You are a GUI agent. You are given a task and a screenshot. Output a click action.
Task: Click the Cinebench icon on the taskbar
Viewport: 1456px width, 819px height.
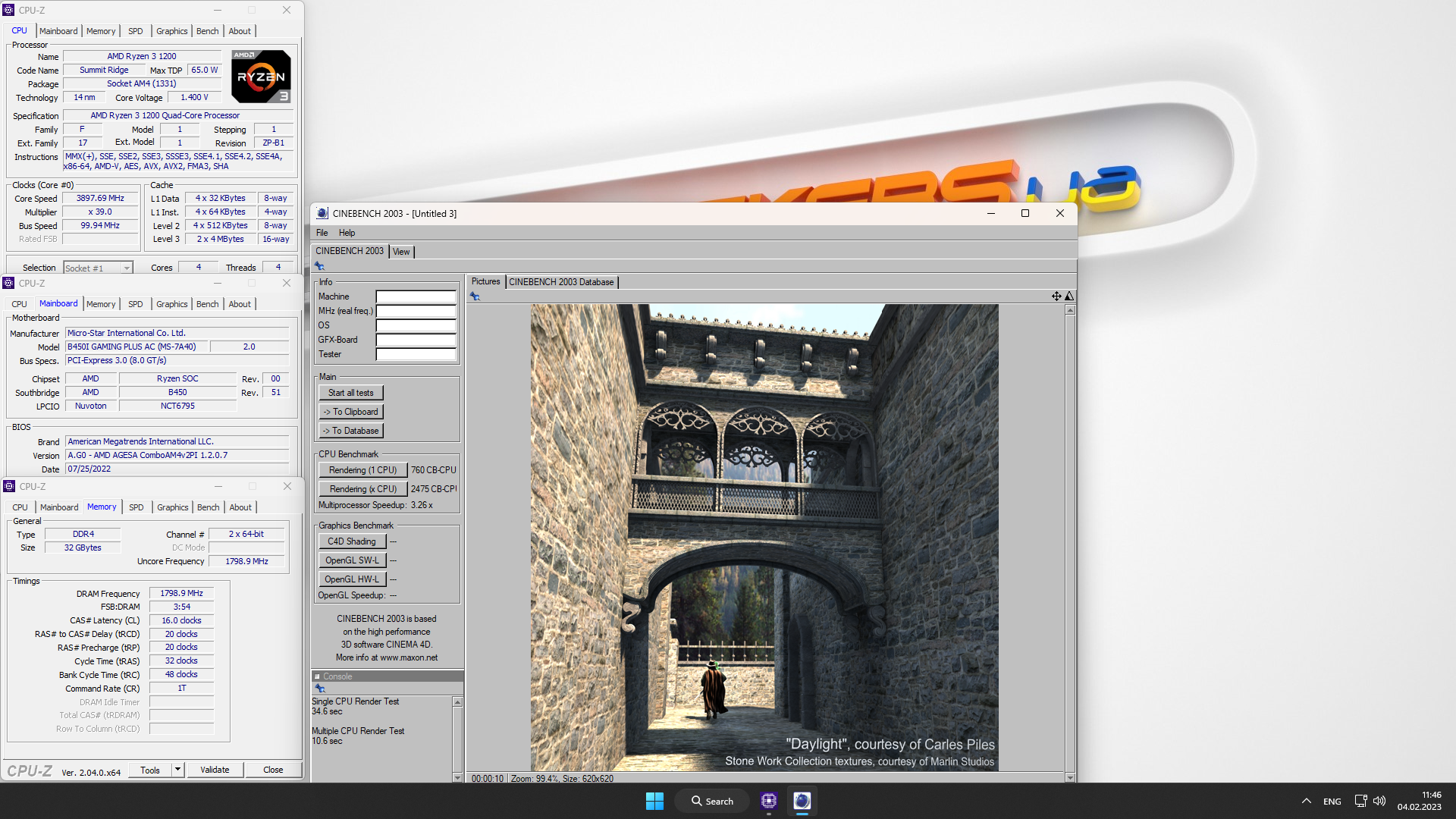pos(802,801)
